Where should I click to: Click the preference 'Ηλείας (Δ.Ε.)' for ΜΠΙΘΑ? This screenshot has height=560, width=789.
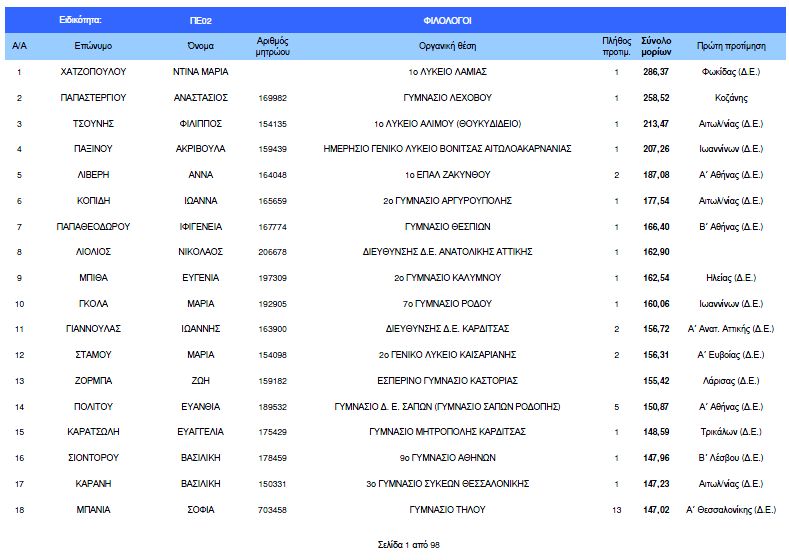pyautogui.click(x=731, y=277)
